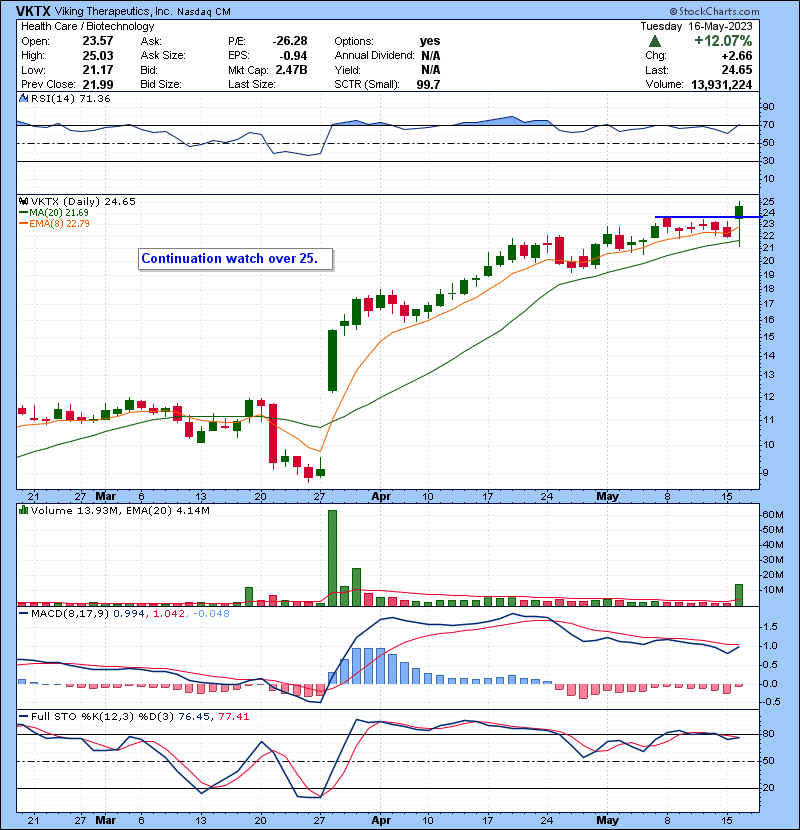This screenshot has width=800, height=830.
Task: Click the 60M volume axis label
Action: point(772,515)
